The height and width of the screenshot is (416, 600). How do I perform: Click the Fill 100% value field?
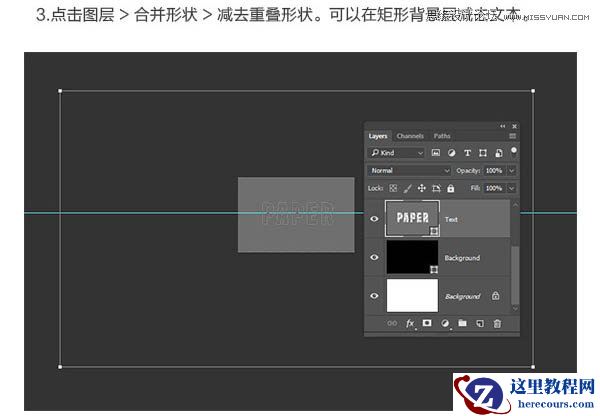pyautogui.click(x=494, y=188)
